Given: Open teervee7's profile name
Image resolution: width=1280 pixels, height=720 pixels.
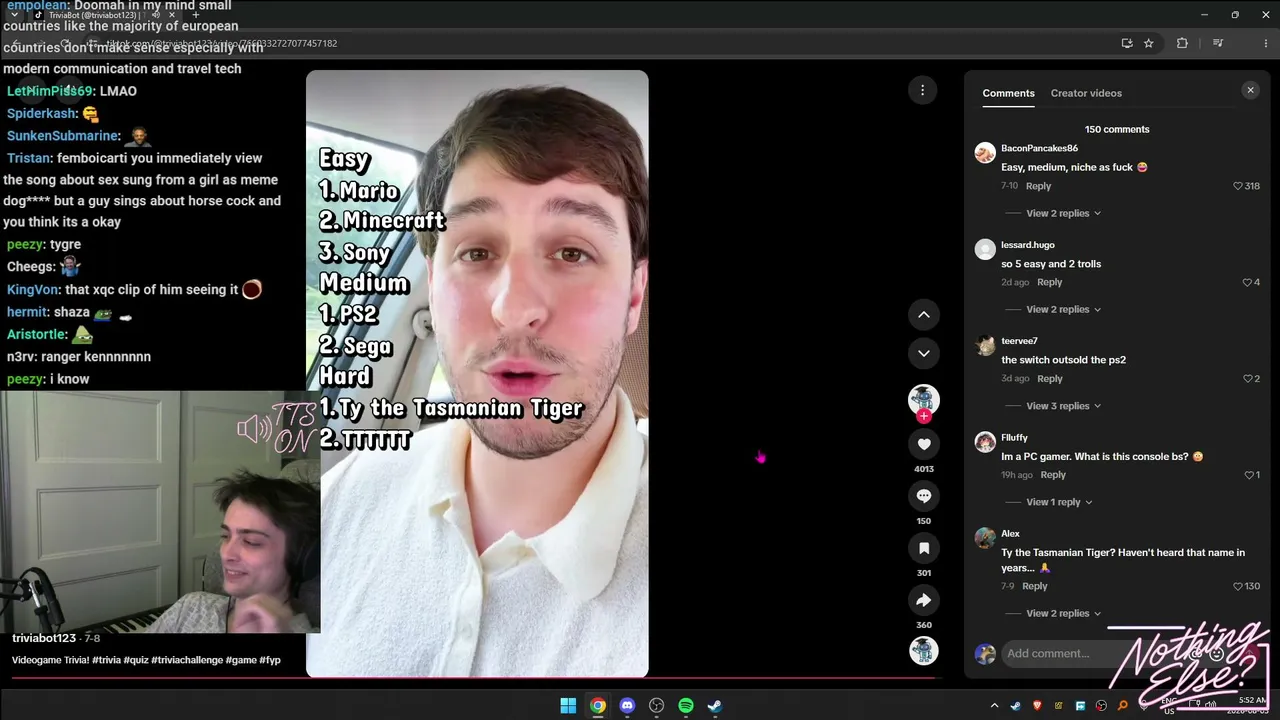Looking at the screenshot, I should point(1019,341).
